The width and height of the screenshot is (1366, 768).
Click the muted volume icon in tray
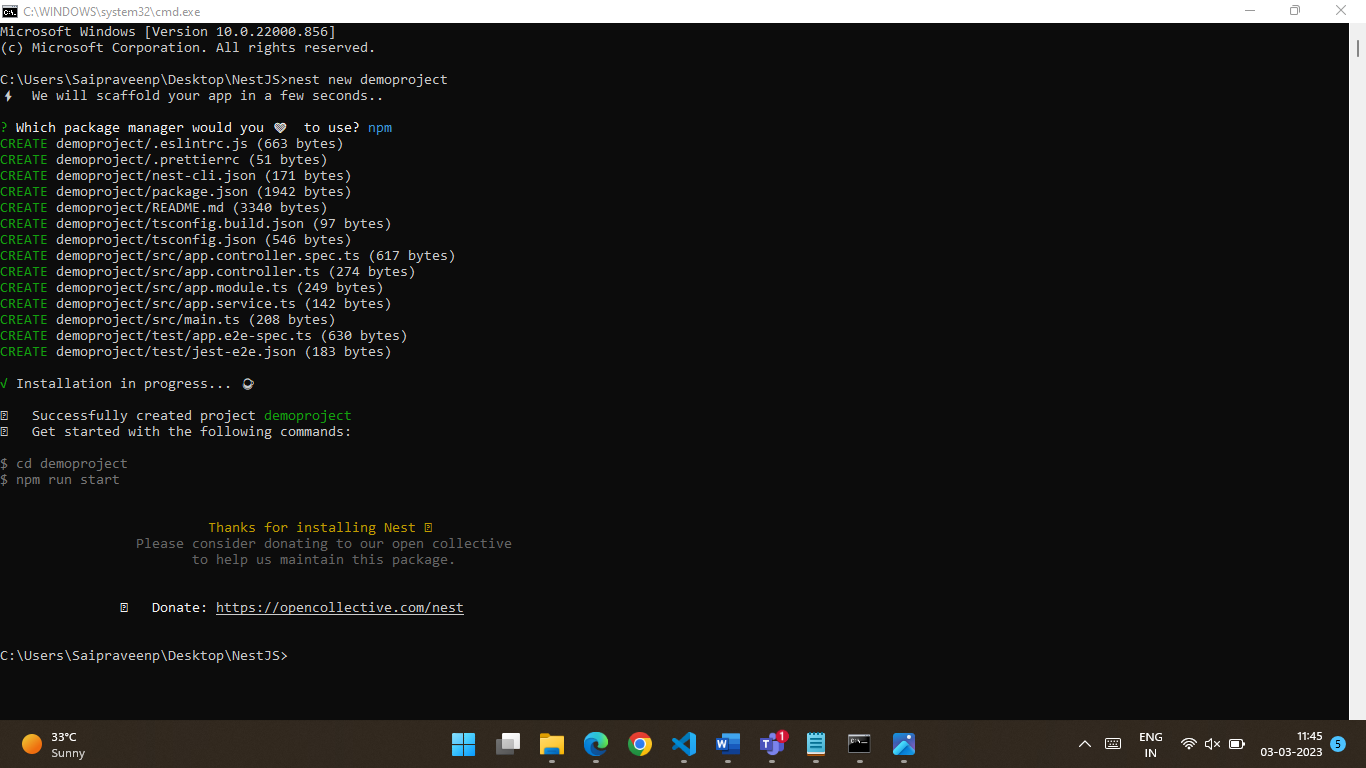(1212, 744)
